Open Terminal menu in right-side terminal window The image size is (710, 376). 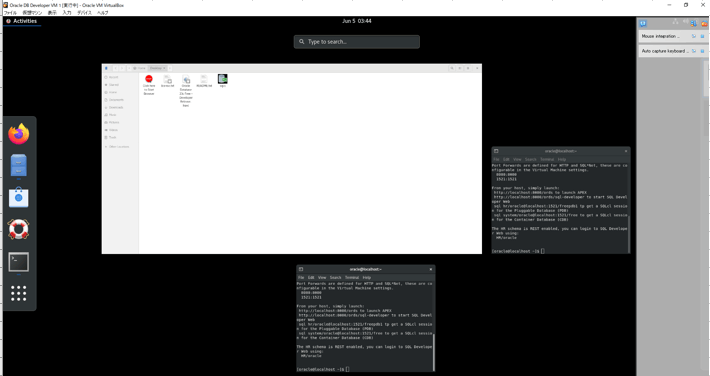tap(547, 159)
